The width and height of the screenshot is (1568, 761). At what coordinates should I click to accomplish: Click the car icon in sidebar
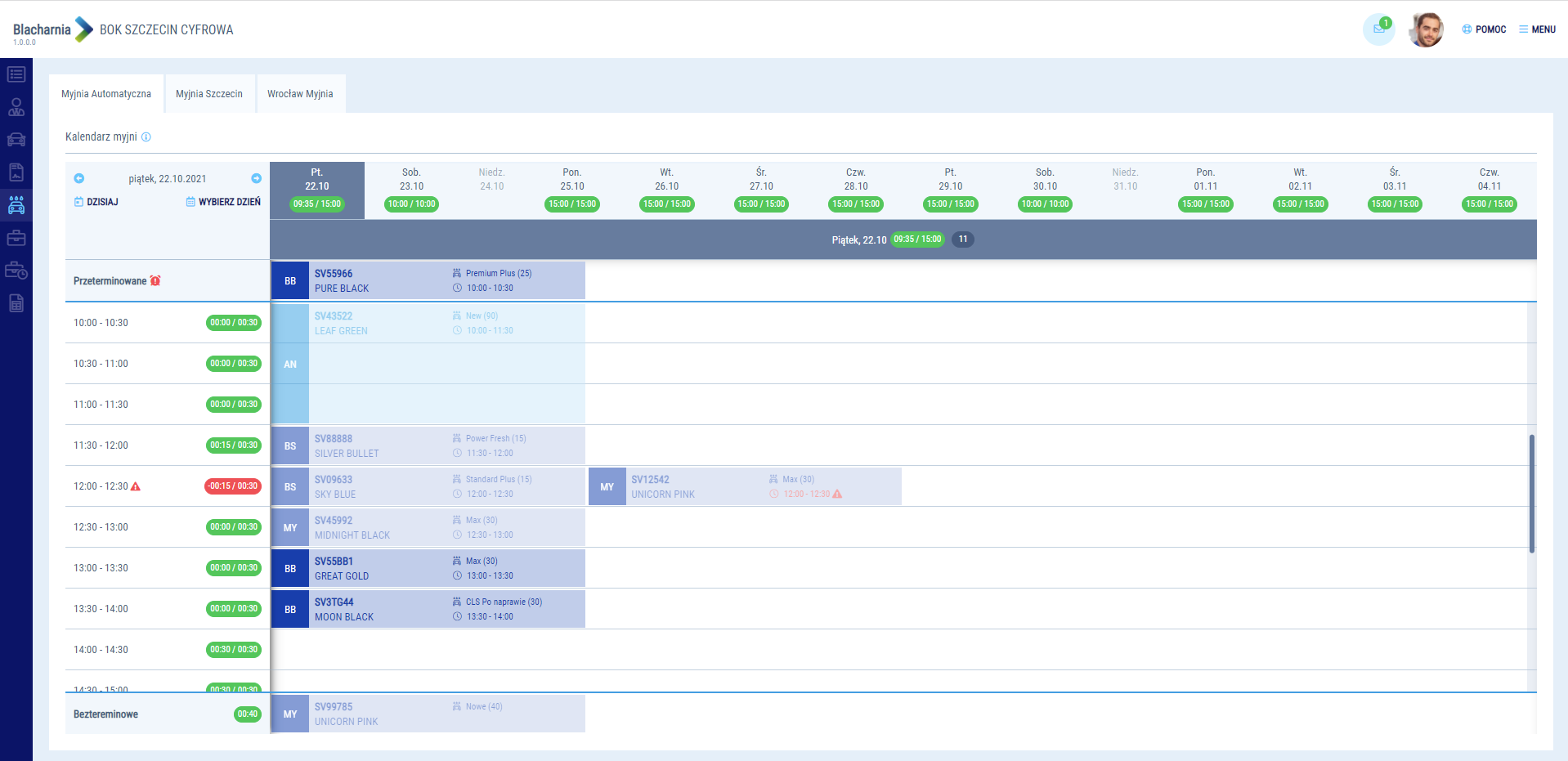[x=16, y=140]
